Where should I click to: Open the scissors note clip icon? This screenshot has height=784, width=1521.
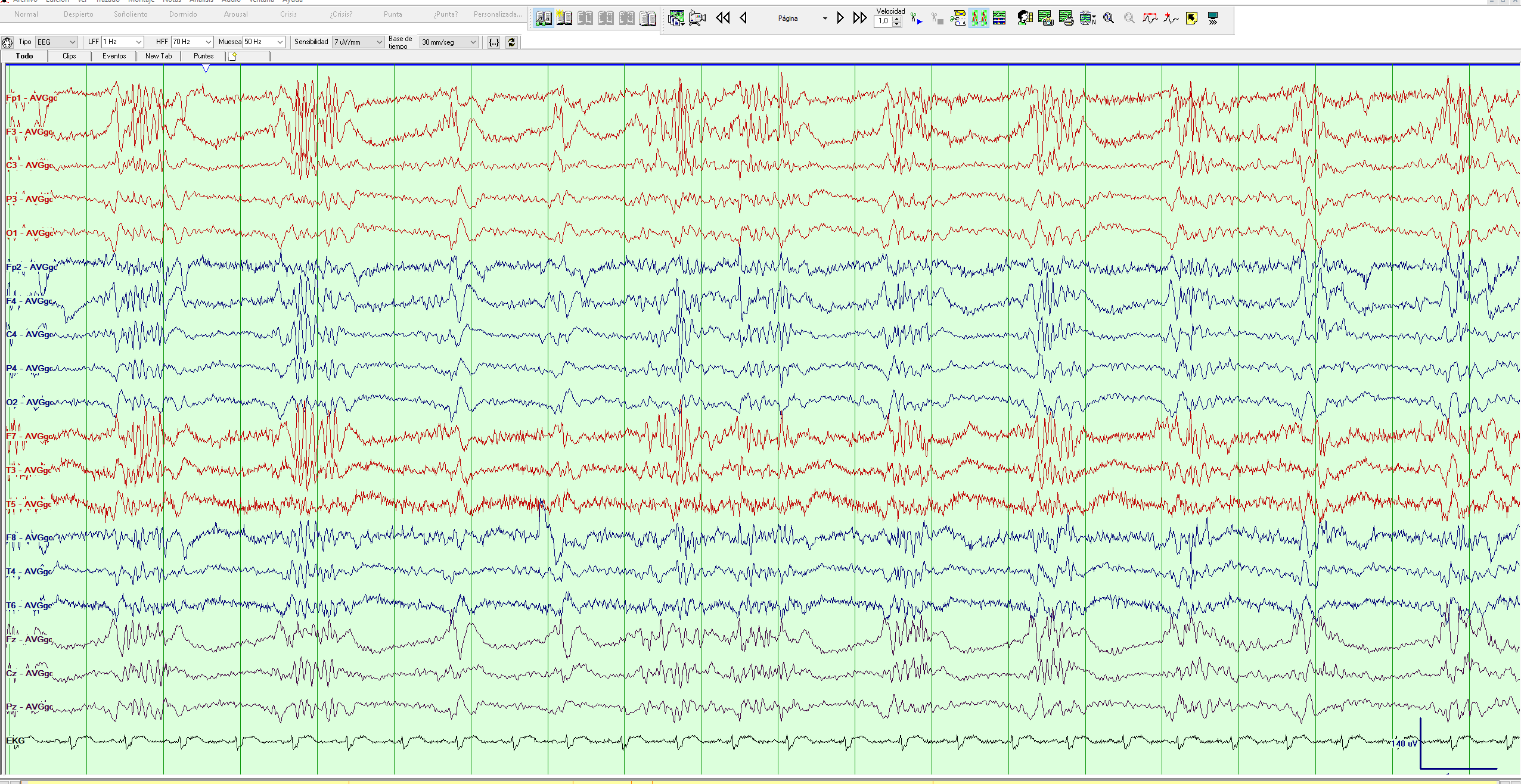[958, 18]
